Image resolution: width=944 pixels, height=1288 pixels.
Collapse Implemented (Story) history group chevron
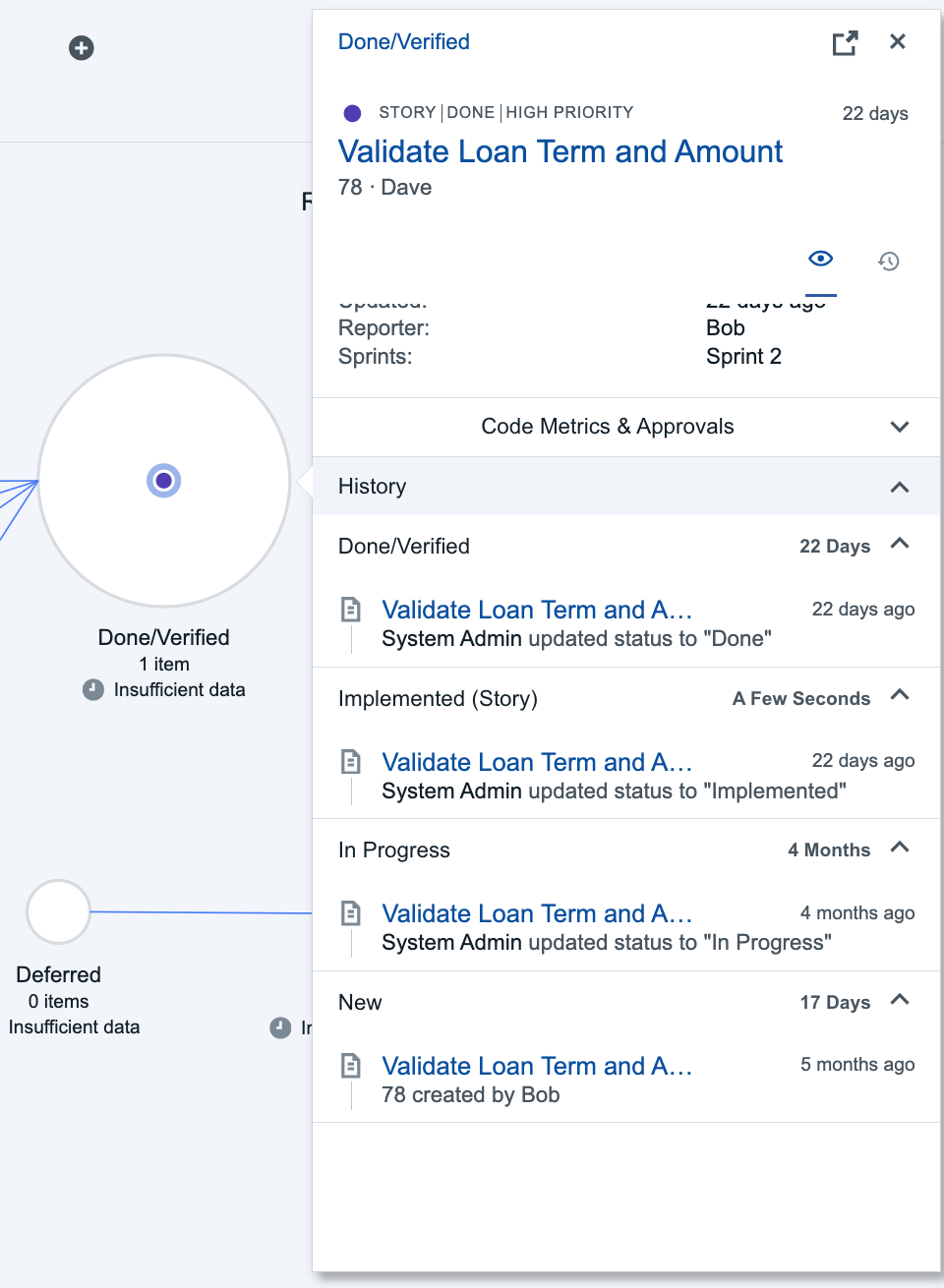(900, 695)
